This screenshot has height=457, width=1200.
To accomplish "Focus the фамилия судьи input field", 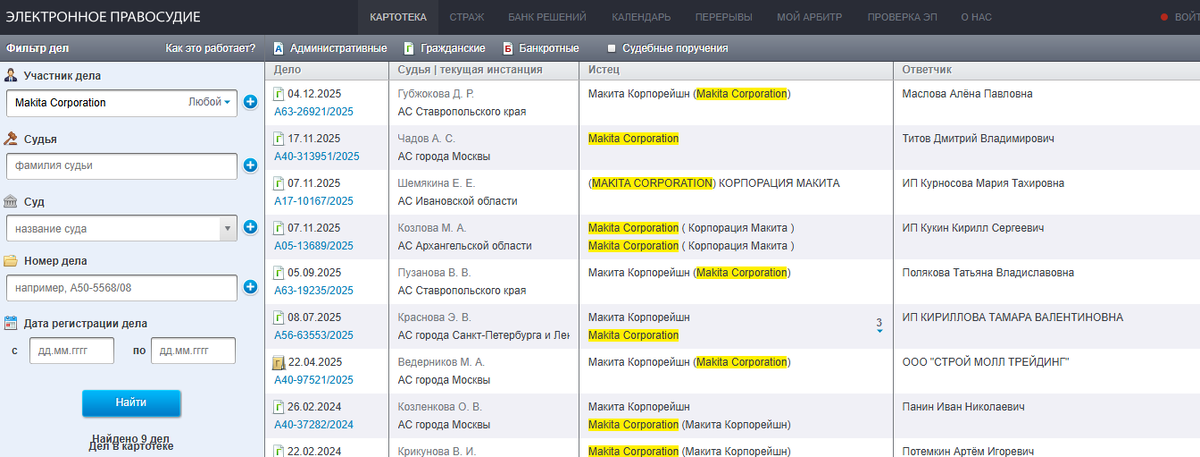I will 121,165.
